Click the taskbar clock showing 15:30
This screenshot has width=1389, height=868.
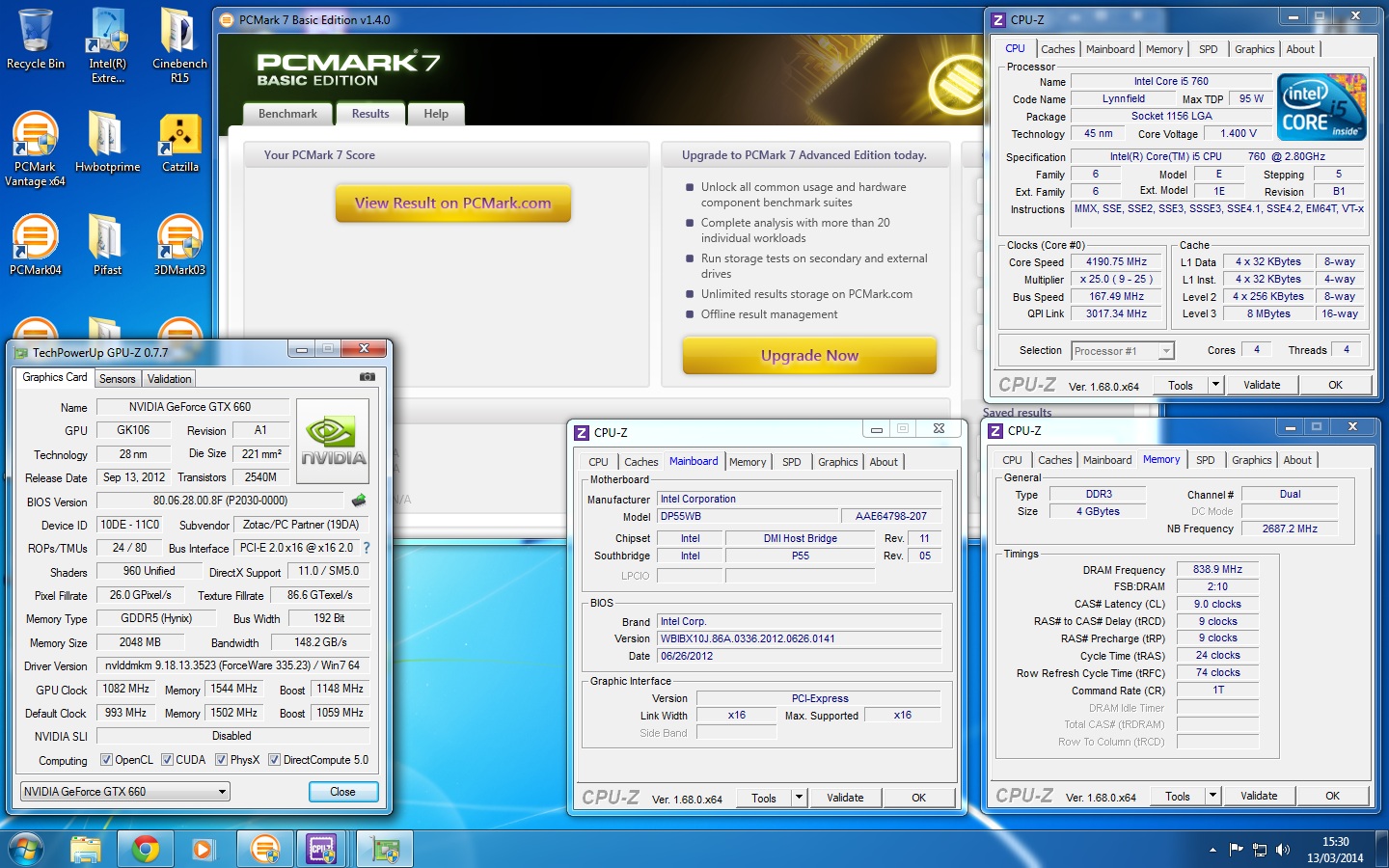[1335, 850]
